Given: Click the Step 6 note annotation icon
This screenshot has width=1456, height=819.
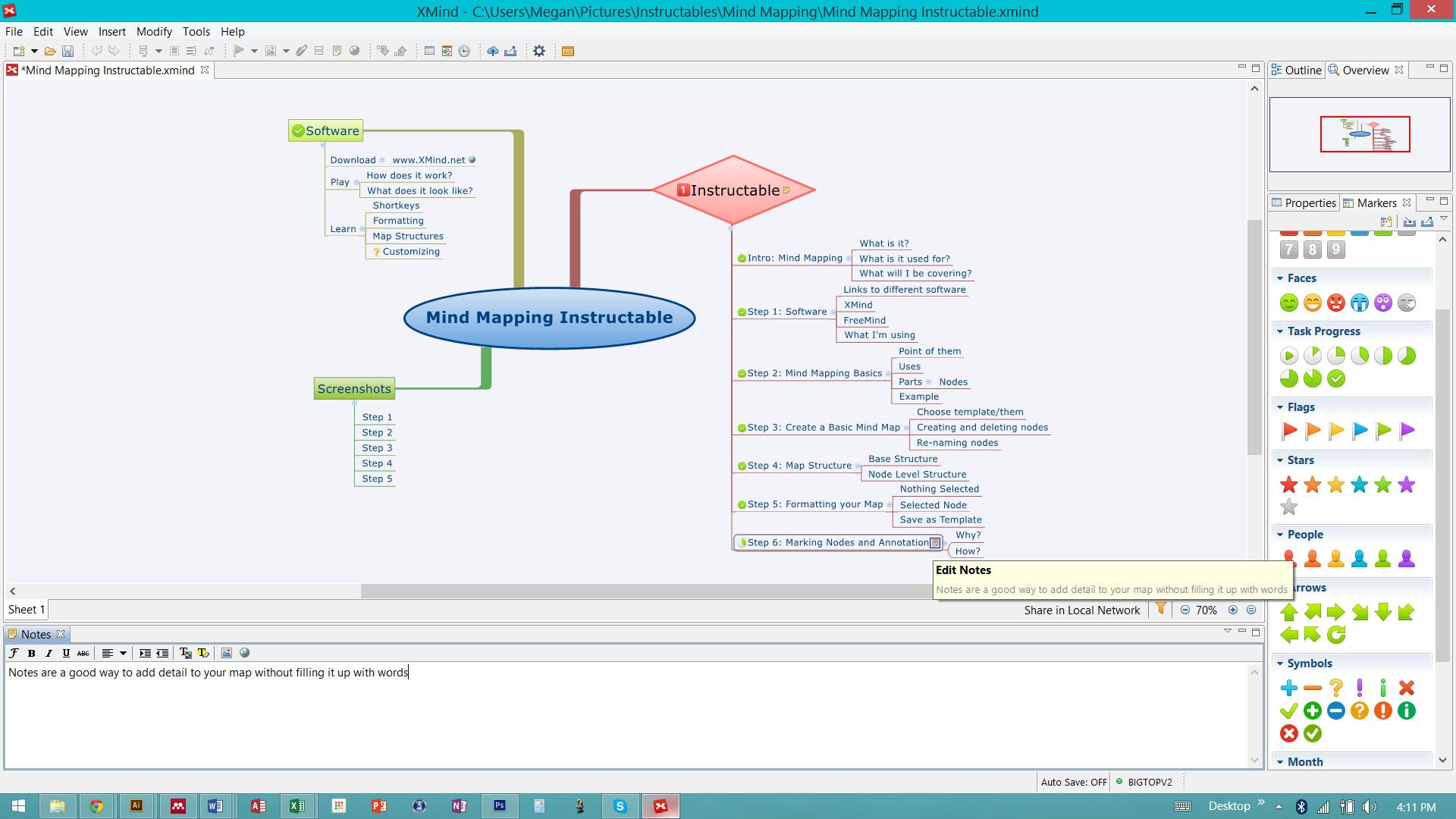Looking at the screenshot, I should point(936,542).
